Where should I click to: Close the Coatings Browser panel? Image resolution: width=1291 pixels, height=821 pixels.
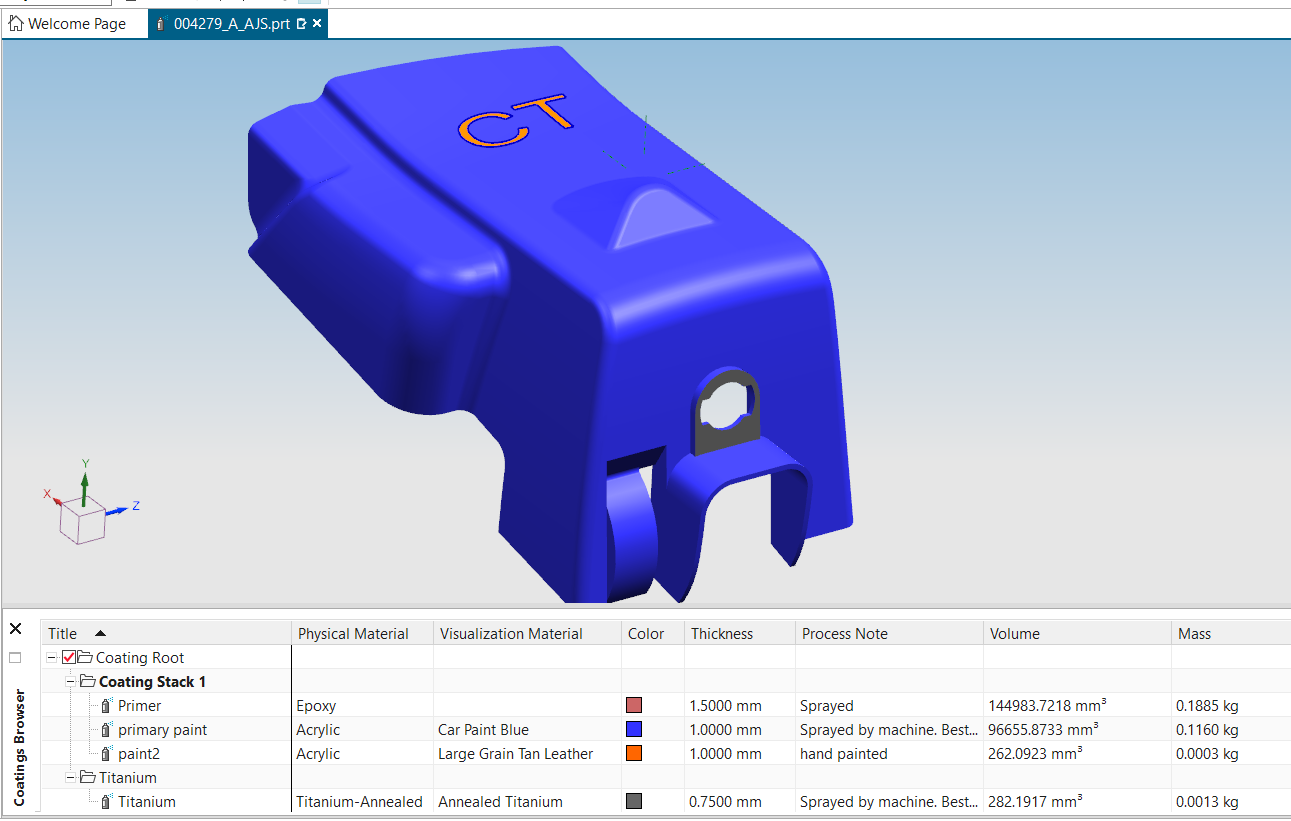[16, 629]
